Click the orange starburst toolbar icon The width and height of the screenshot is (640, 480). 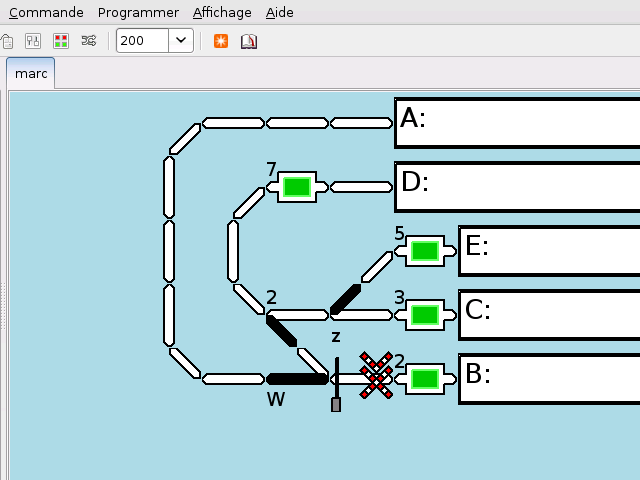click(x=221, y=41)
